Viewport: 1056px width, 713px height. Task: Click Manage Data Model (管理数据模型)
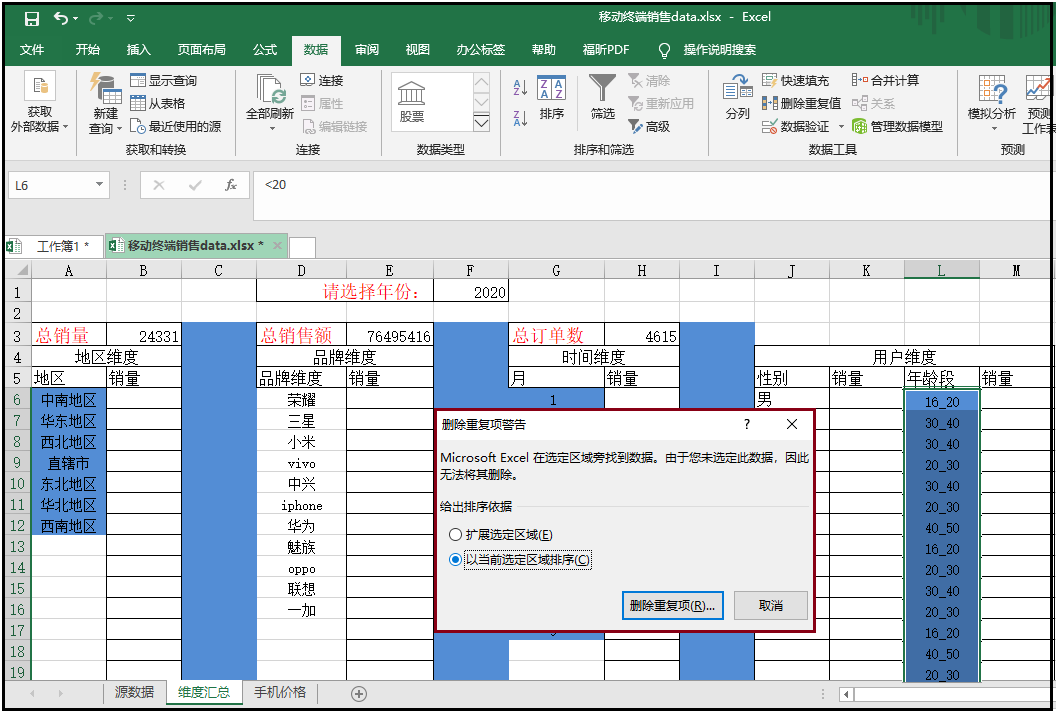897,127
